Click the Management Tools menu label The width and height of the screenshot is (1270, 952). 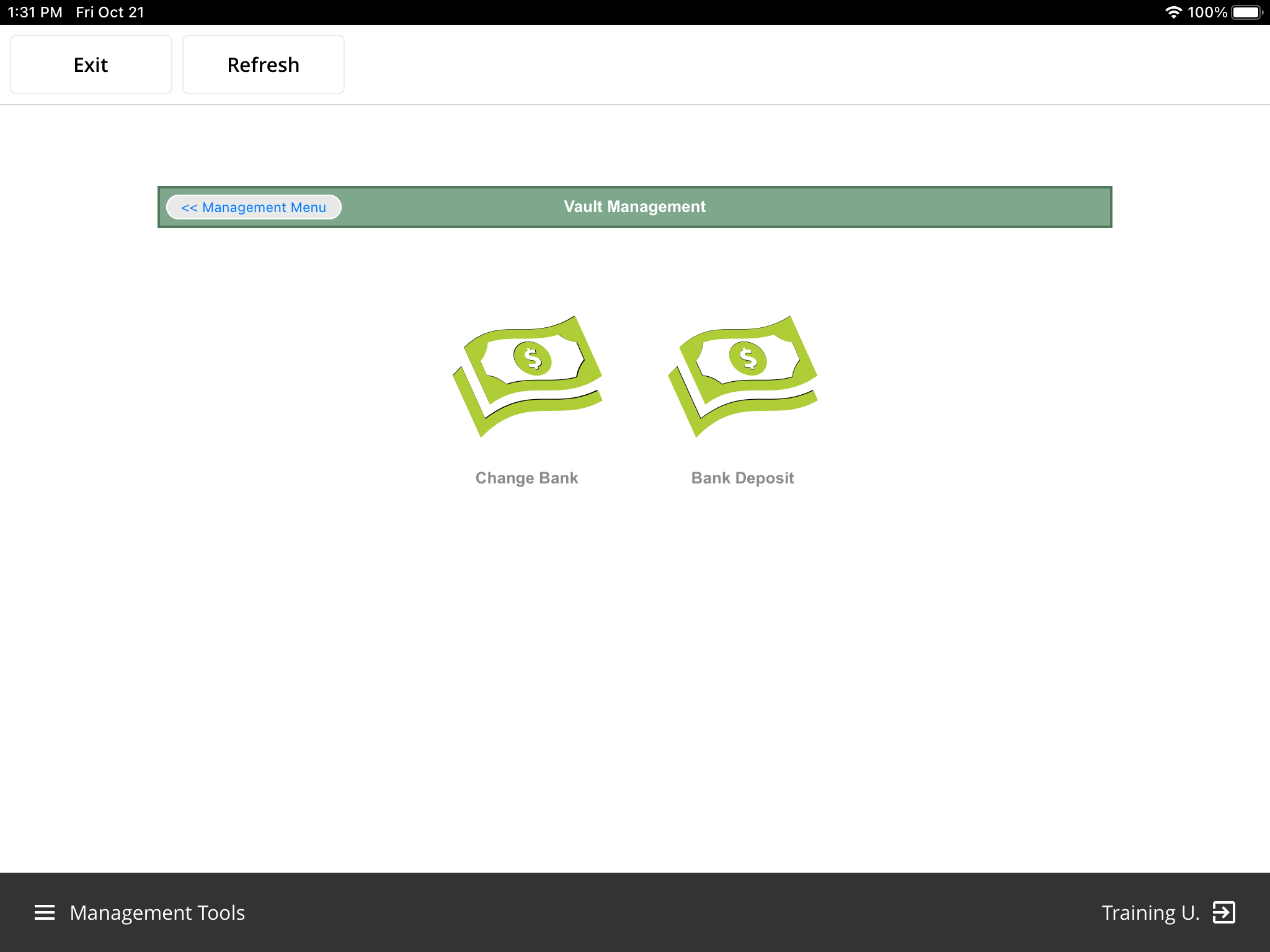pyautogui.click(x=157, y=912)
